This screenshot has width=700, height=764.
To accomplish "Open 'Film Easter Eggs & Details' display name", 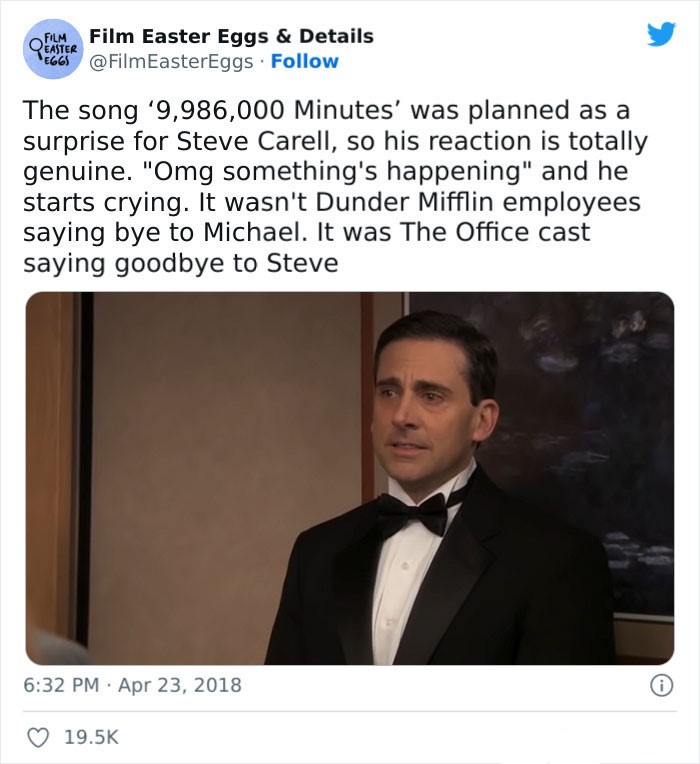I will [x=231, y=36].
